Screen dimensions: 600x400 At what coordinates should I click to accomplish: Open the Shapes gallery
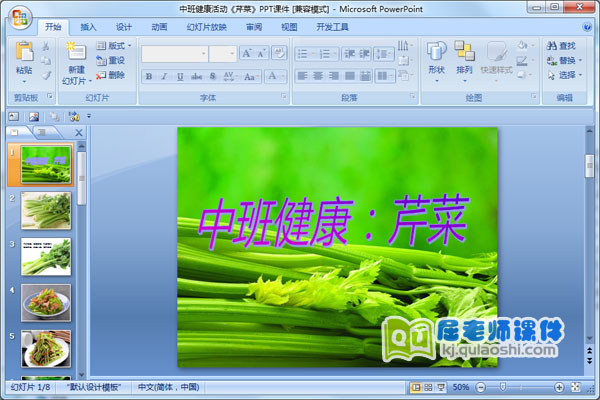[x=436, y=61]
